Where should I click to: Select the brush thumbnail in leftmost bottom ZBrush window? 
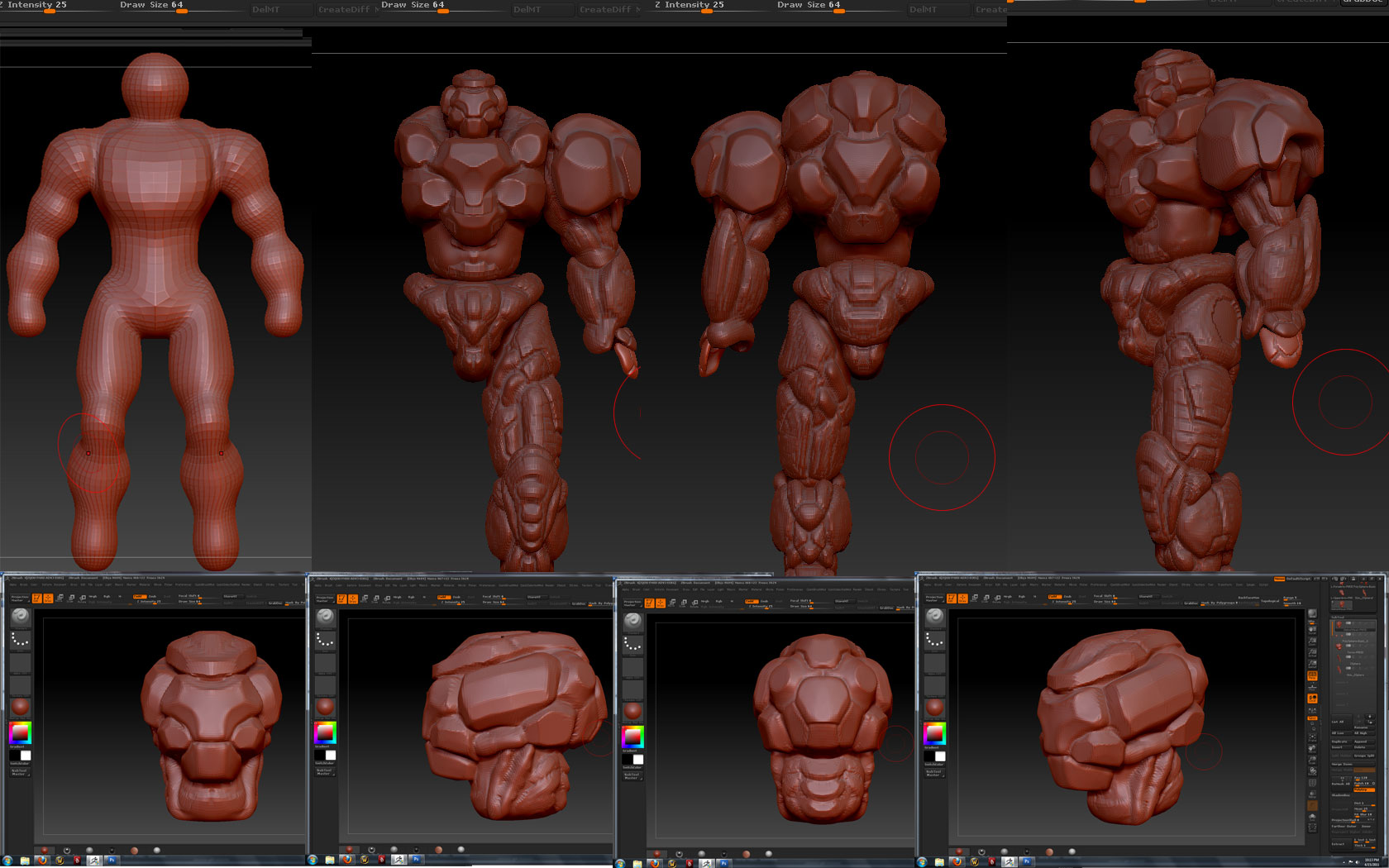tap(20, 616)
